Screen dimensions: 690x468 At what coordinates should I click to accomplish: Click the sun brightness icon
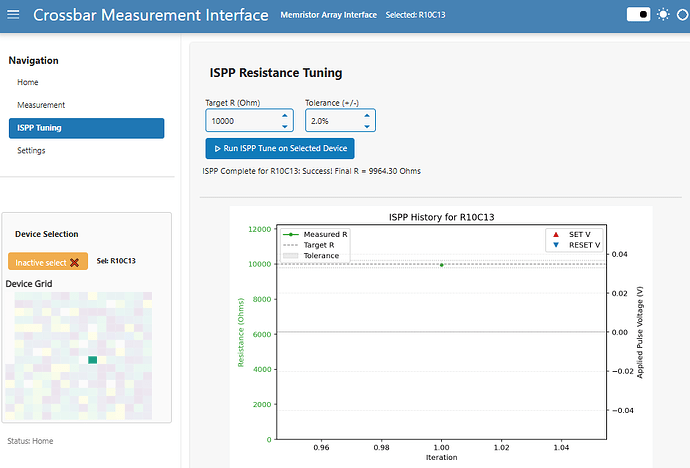(x=663, y=15)
